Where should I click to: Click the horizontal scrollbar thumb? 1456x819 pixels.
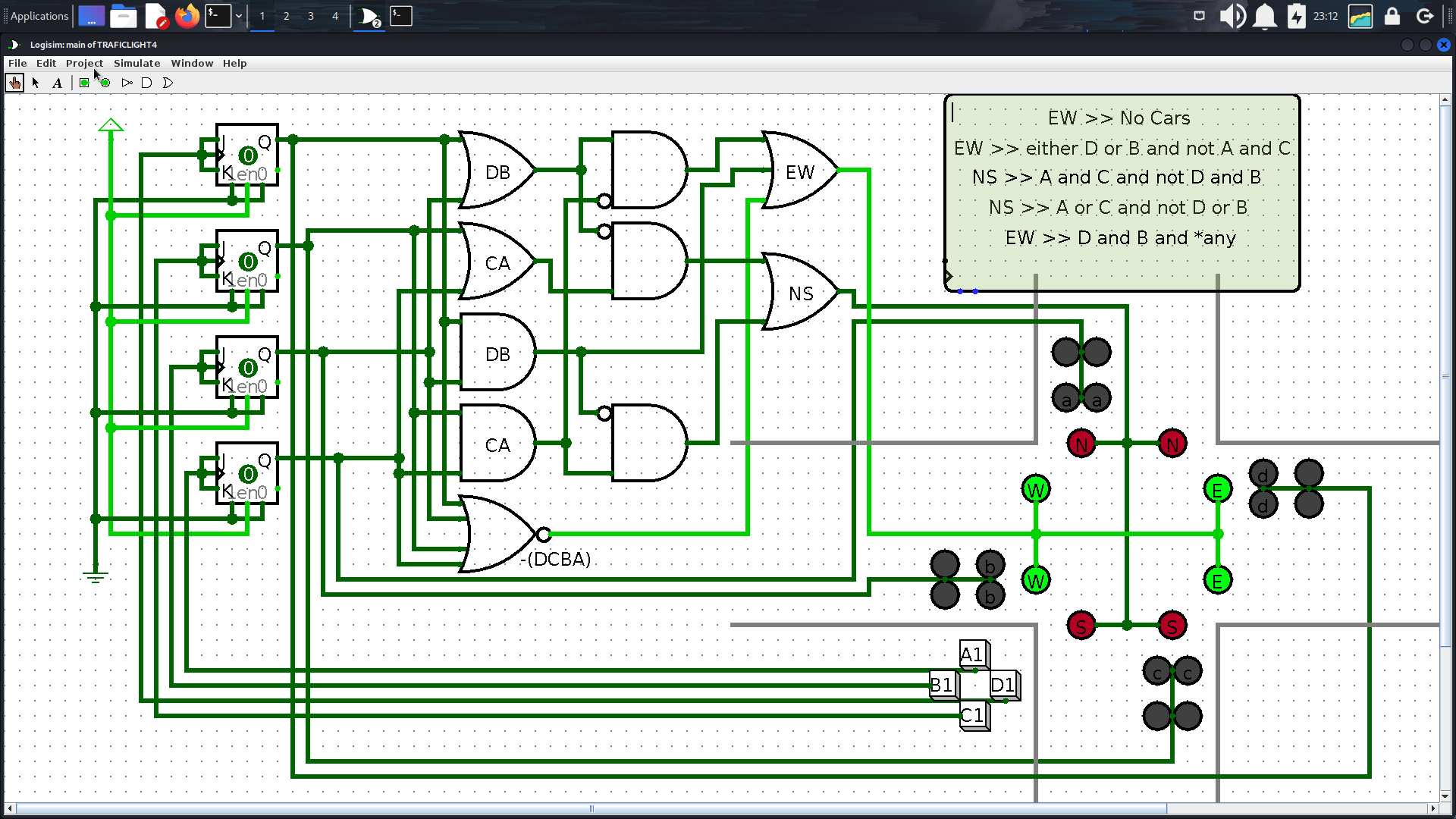coord(591,808)
